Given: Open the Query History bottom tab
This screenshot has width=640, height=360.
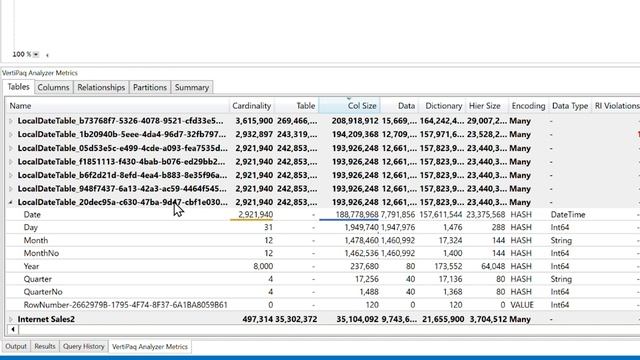Looking at the screenshot, I should [x=84, y=347].
